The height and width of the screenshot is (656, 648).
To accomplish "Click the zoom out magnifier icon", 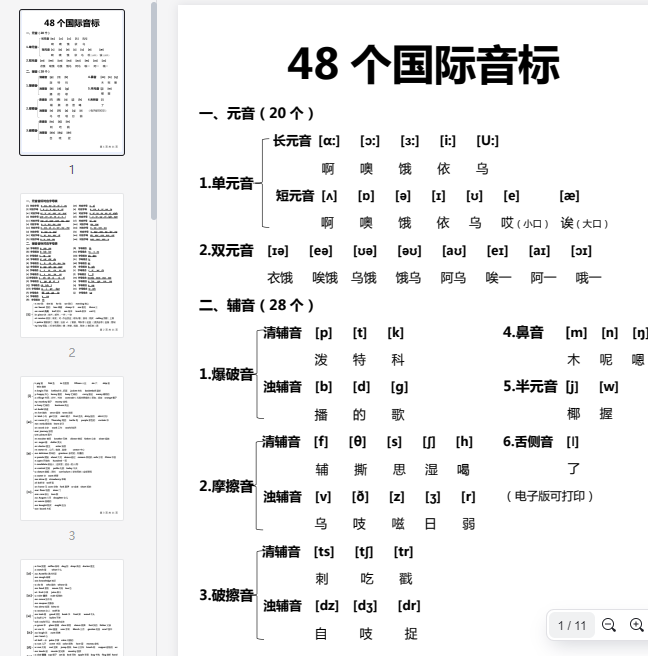I will [x=608, y=625].
